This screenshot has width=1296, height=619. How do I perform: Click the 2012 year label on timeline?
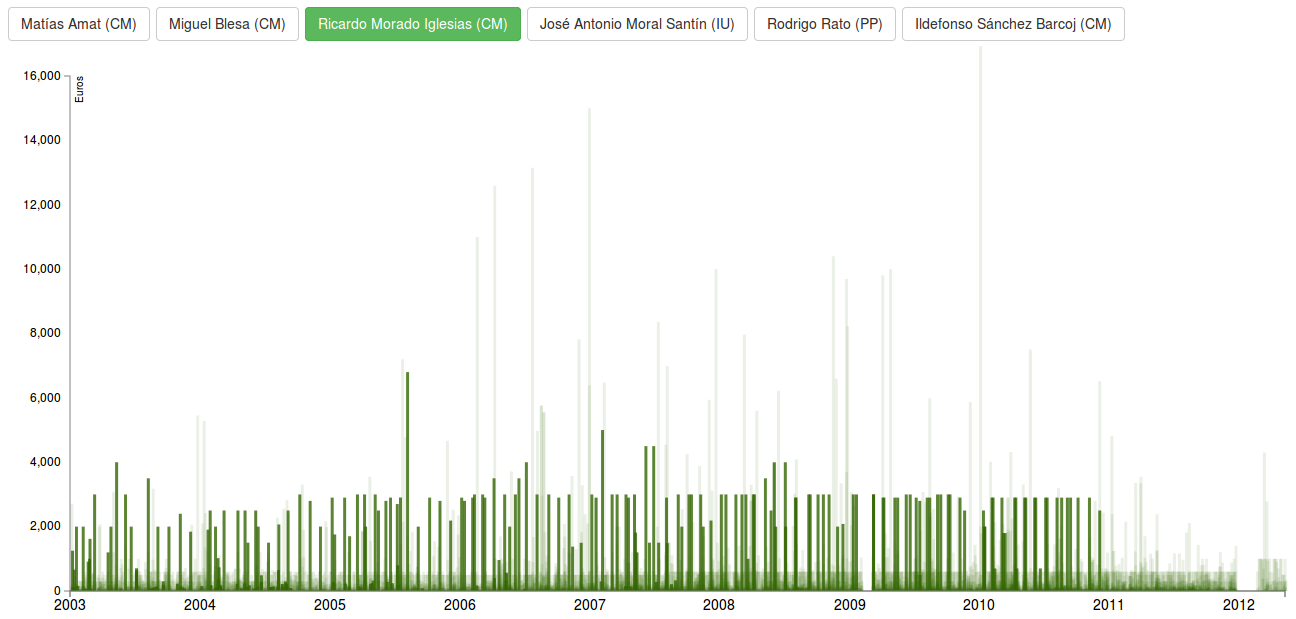pyautogui.click(x=1239, y=605)
